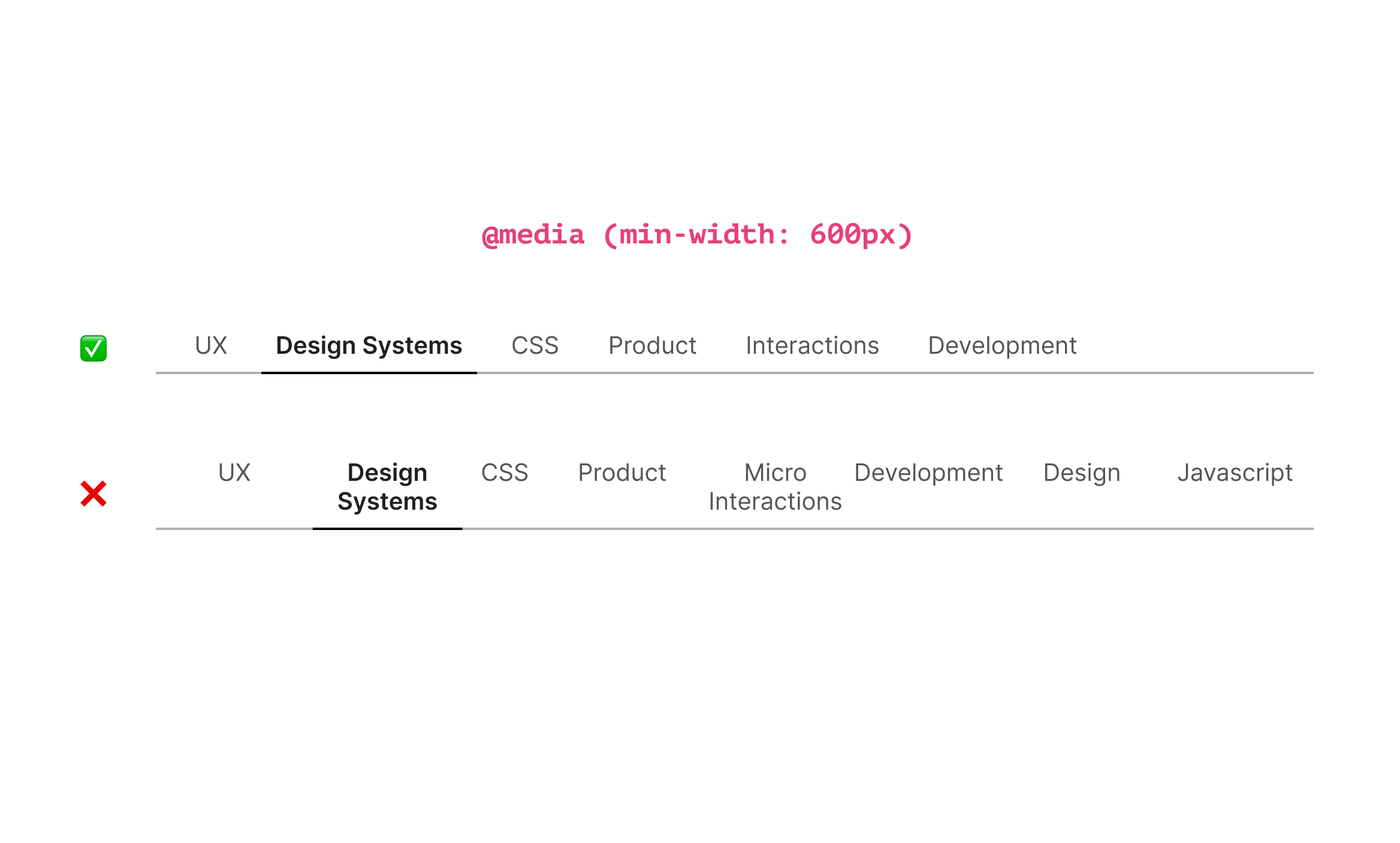Open the Javascript tab
The image size is (1400, 843).
[1235, 473]
